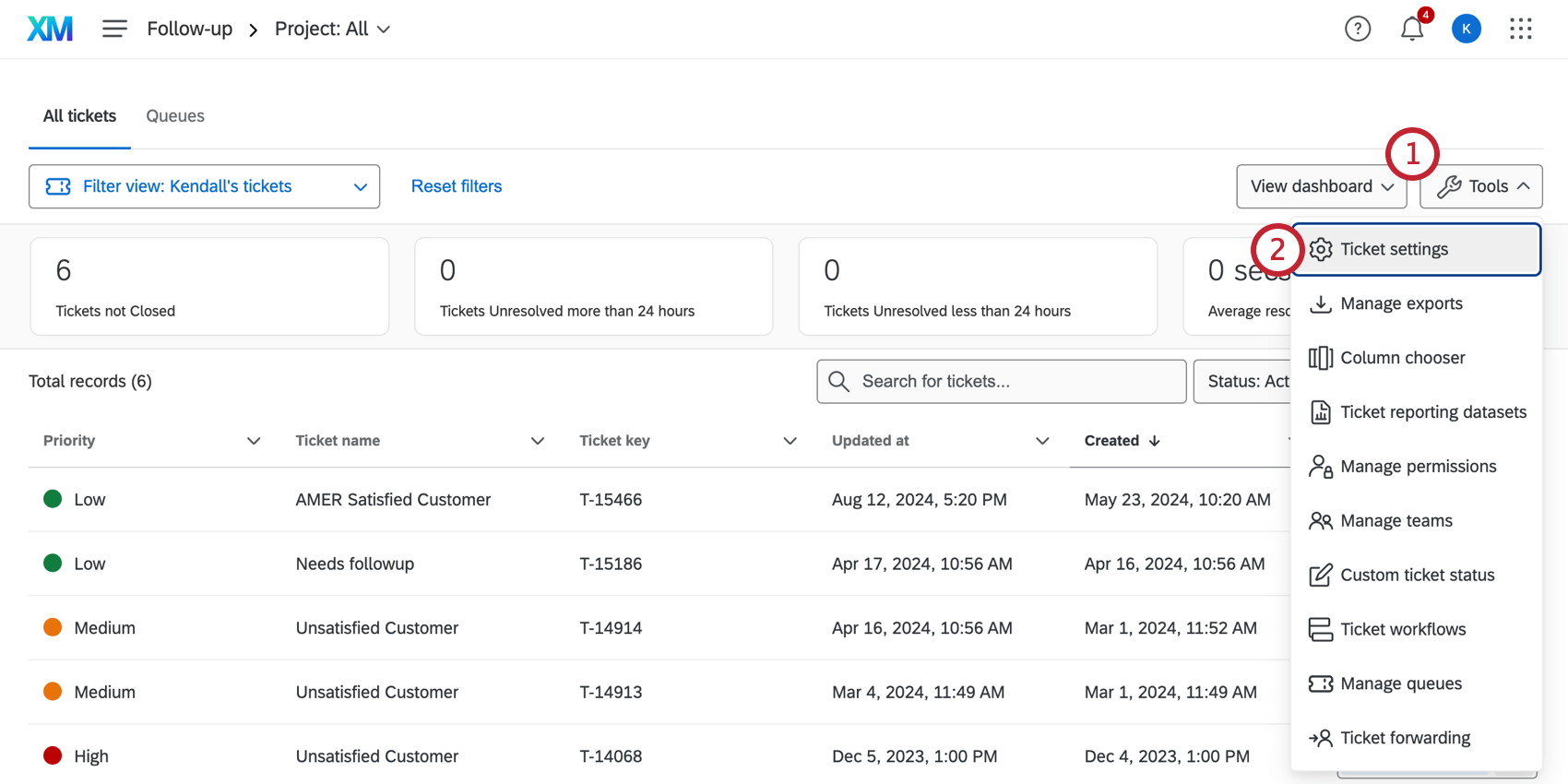
Task: Open the user account avatar K
Action: [1466, 29]
